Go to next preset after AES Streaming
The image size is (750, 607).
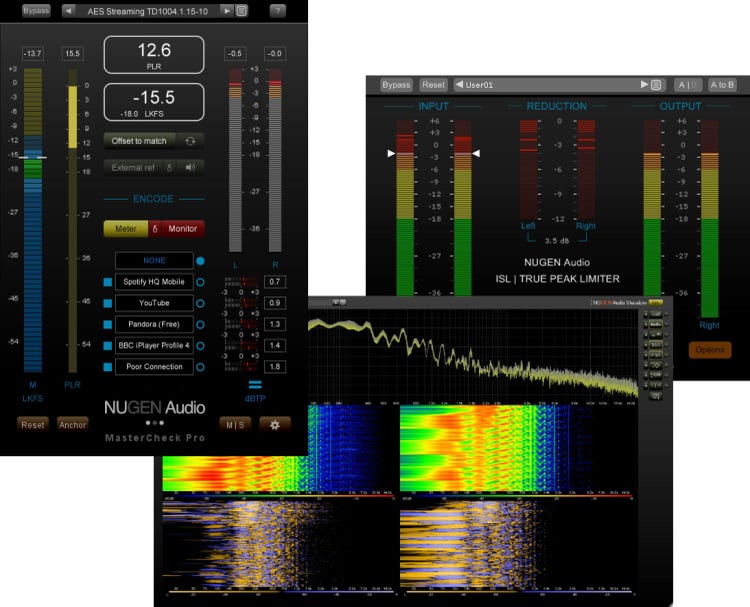tap(228, 11)
